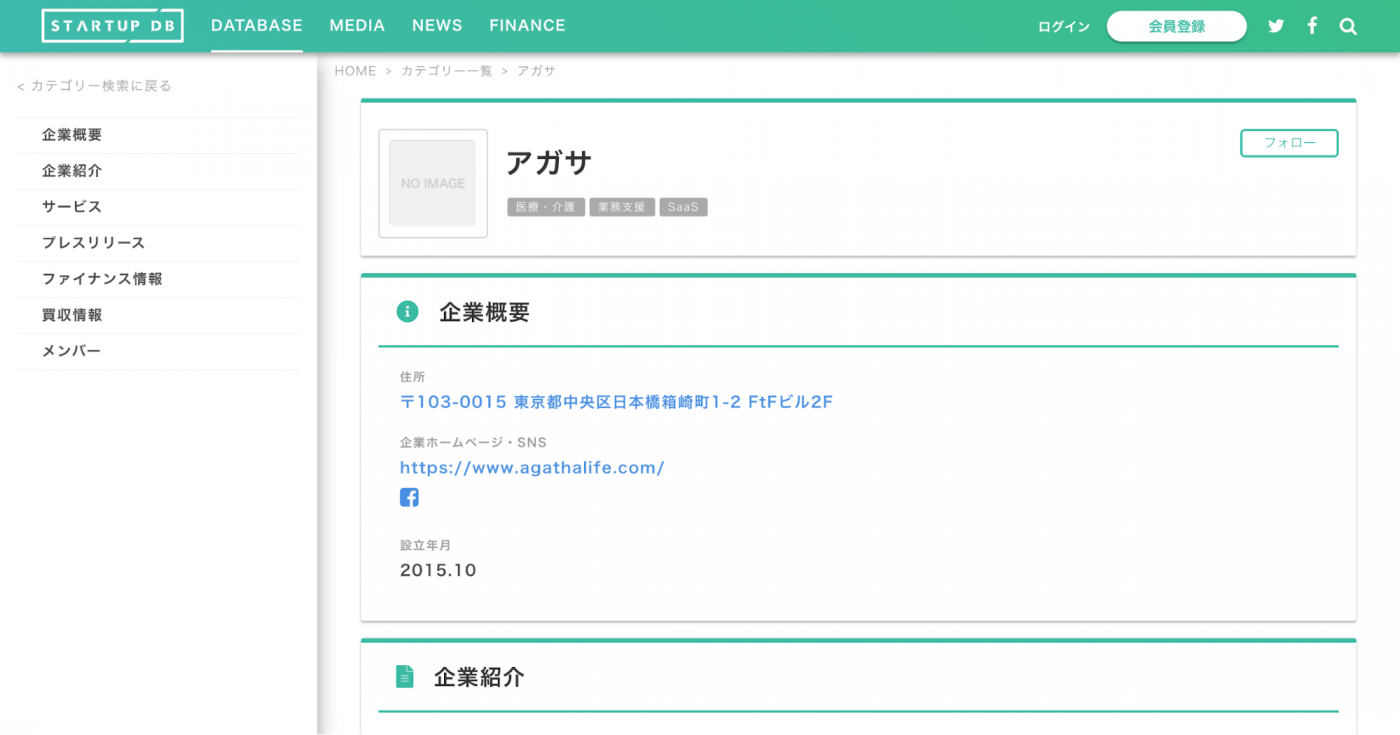Switch to the FINANCE navigation tab
The width and height of the screenshot is (1400, 735).
[527, 25]
